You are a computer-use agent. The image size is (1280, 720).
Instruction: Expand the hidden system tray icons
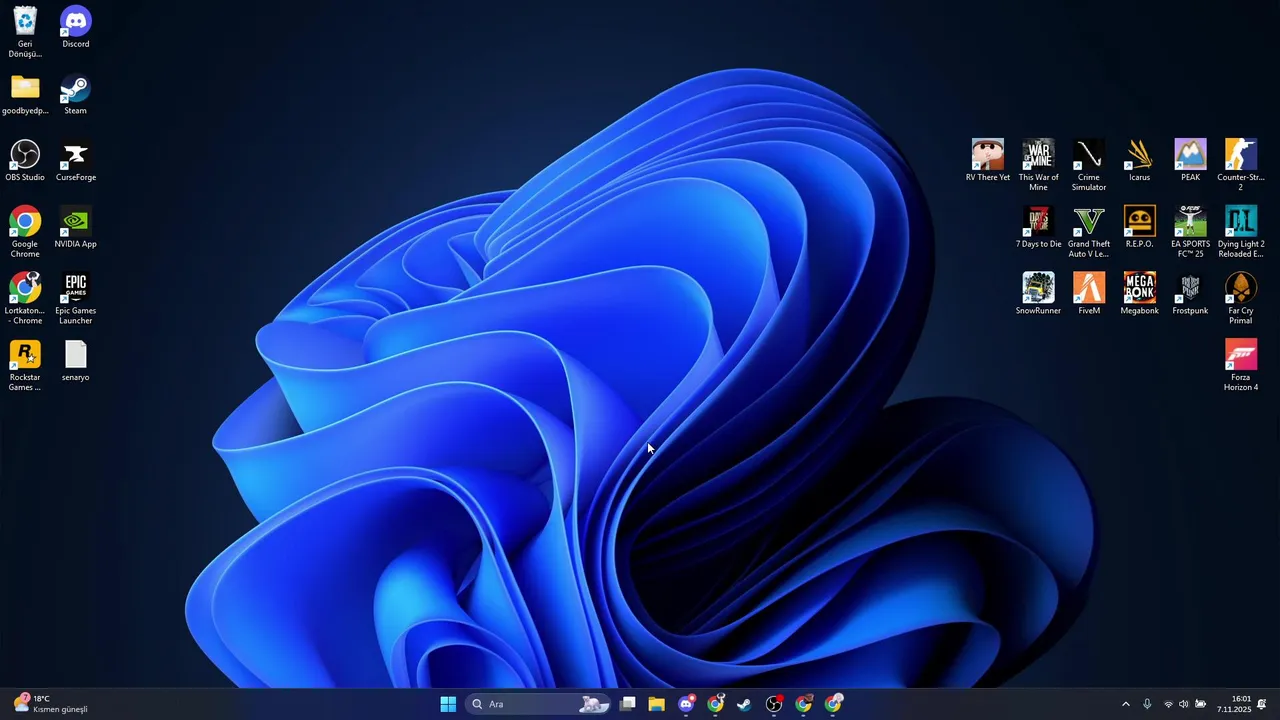pos(1126,704)
